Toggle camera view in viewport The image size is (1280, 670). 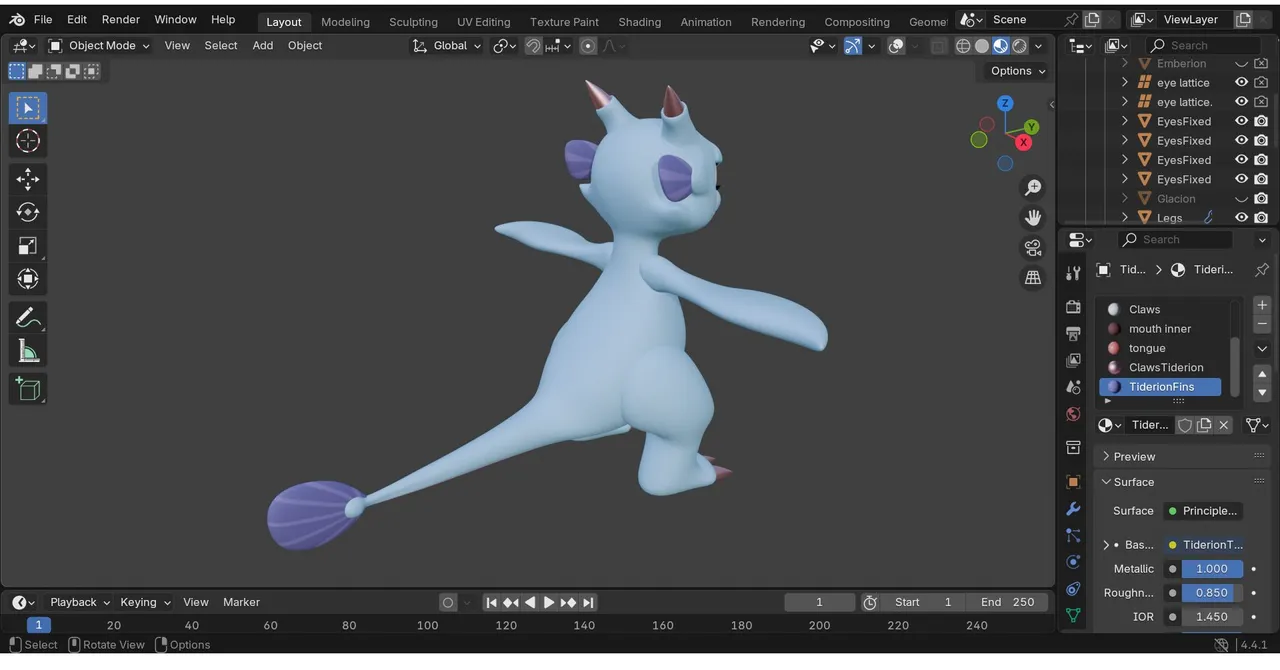[1033, 247]
